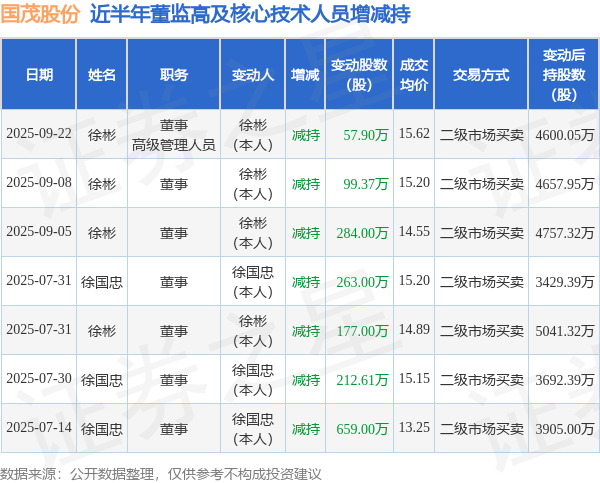
Task: Click the 3429.39万 holdings value
Action: click(x=565, y=282)
